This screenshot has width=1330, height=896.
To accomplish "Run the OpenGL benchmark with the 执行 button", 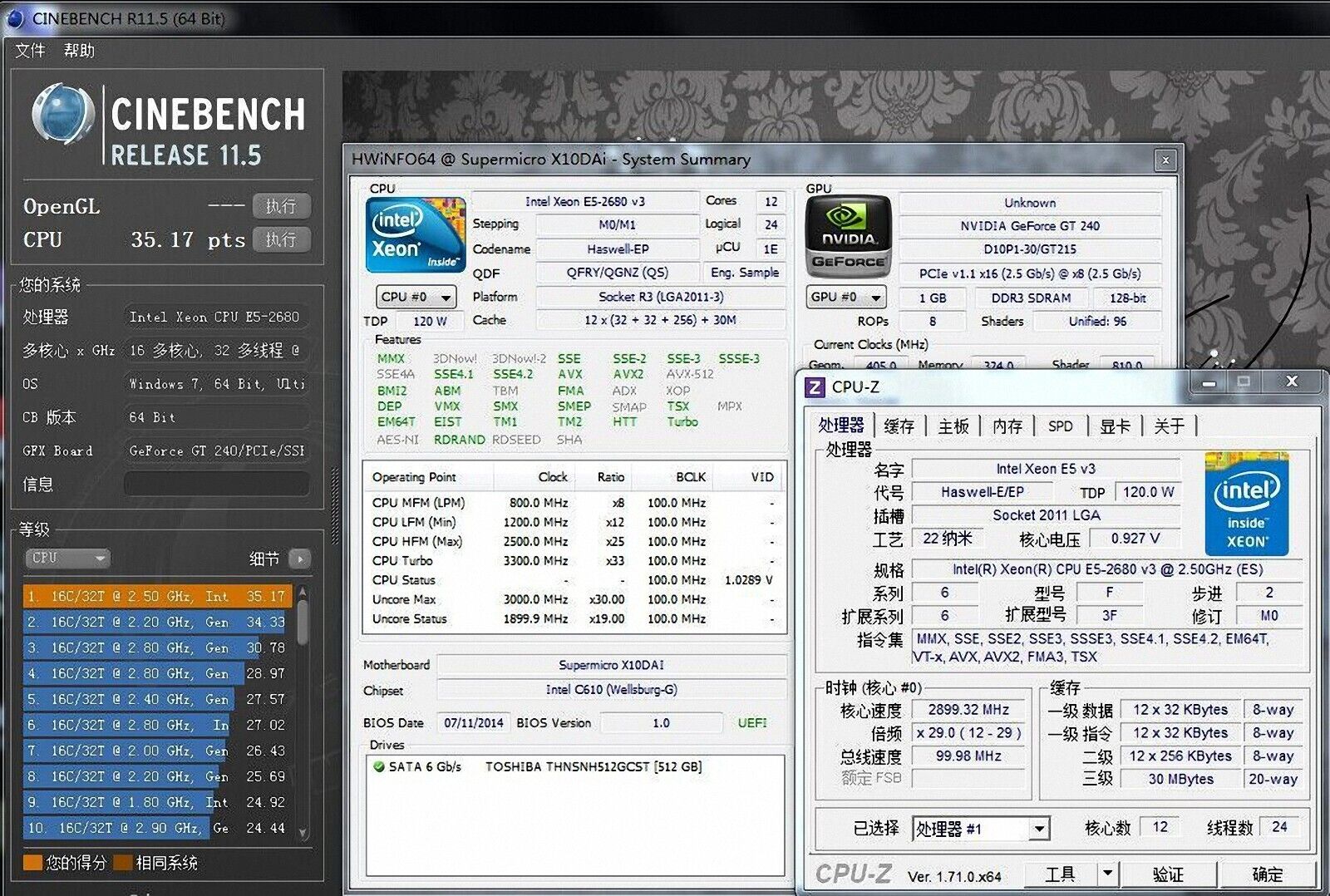I will (281, 206).
